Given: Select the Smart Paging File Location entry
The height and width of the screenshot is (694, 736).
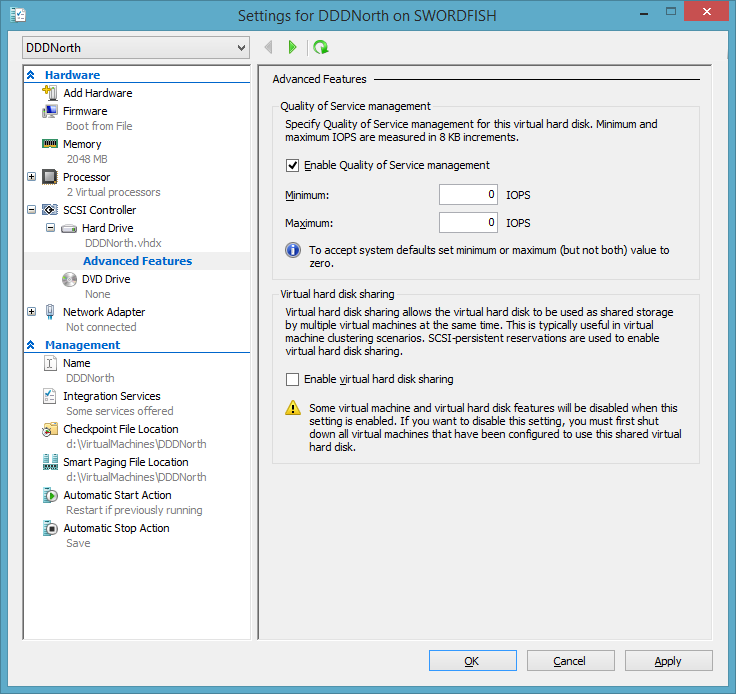Looking at the screenshot, I should coord(126,462).
